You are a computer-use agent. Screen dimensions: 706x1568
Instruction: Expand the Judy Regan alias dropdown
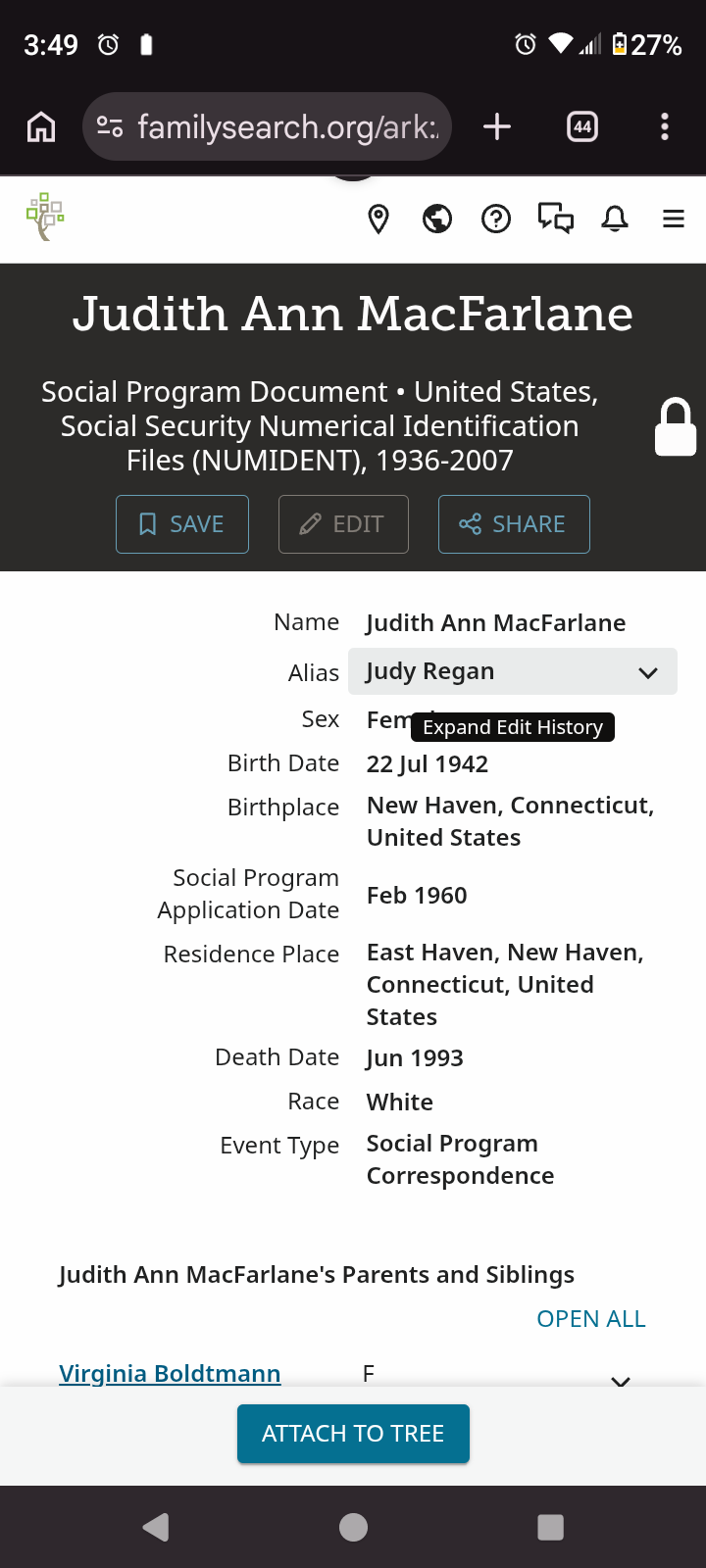[513, 671]
